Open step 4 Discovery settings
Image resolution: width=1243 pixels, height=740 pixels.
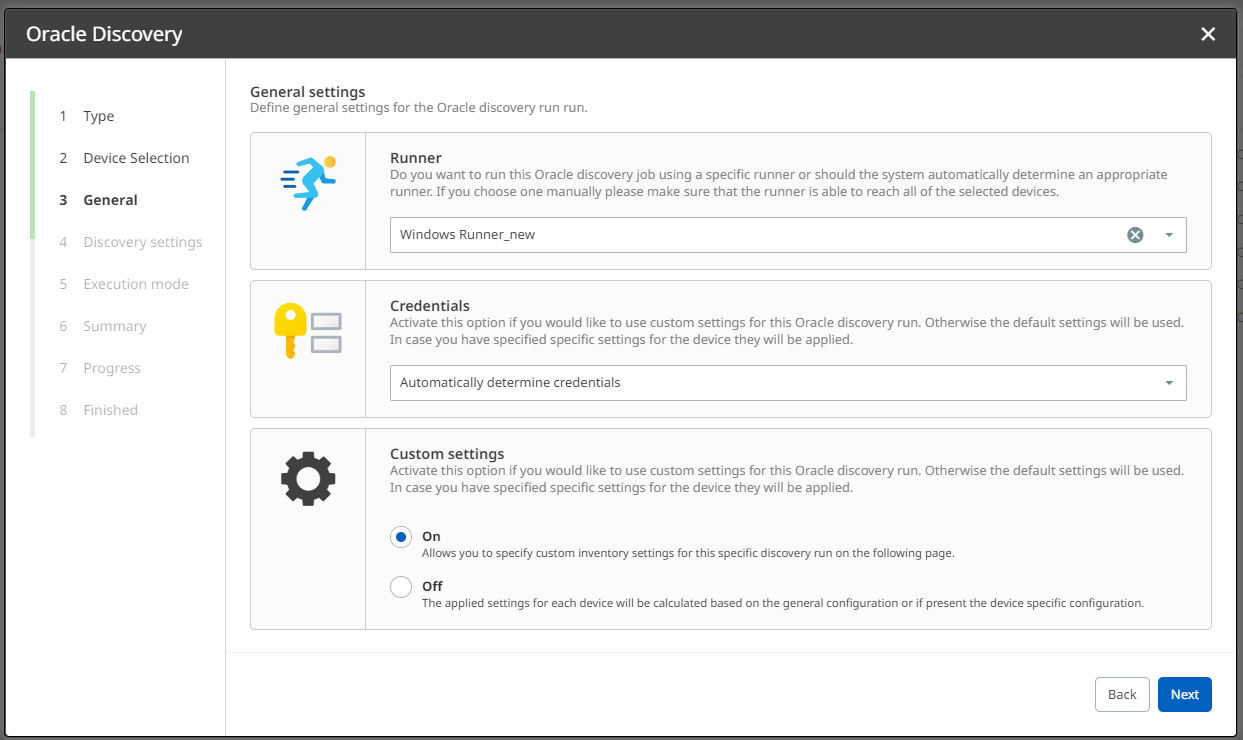[142, 242]
